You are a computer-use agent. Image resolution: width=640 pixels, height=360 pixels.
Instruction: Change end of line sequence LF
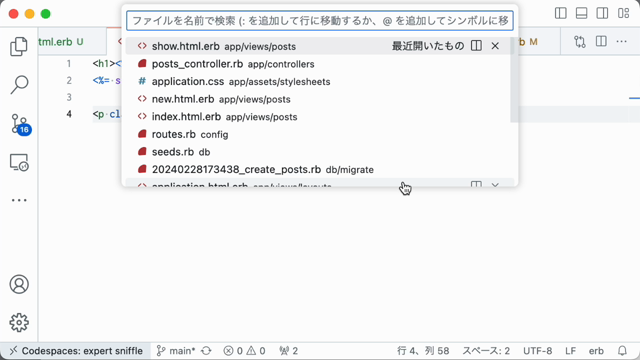pos(571,351)
